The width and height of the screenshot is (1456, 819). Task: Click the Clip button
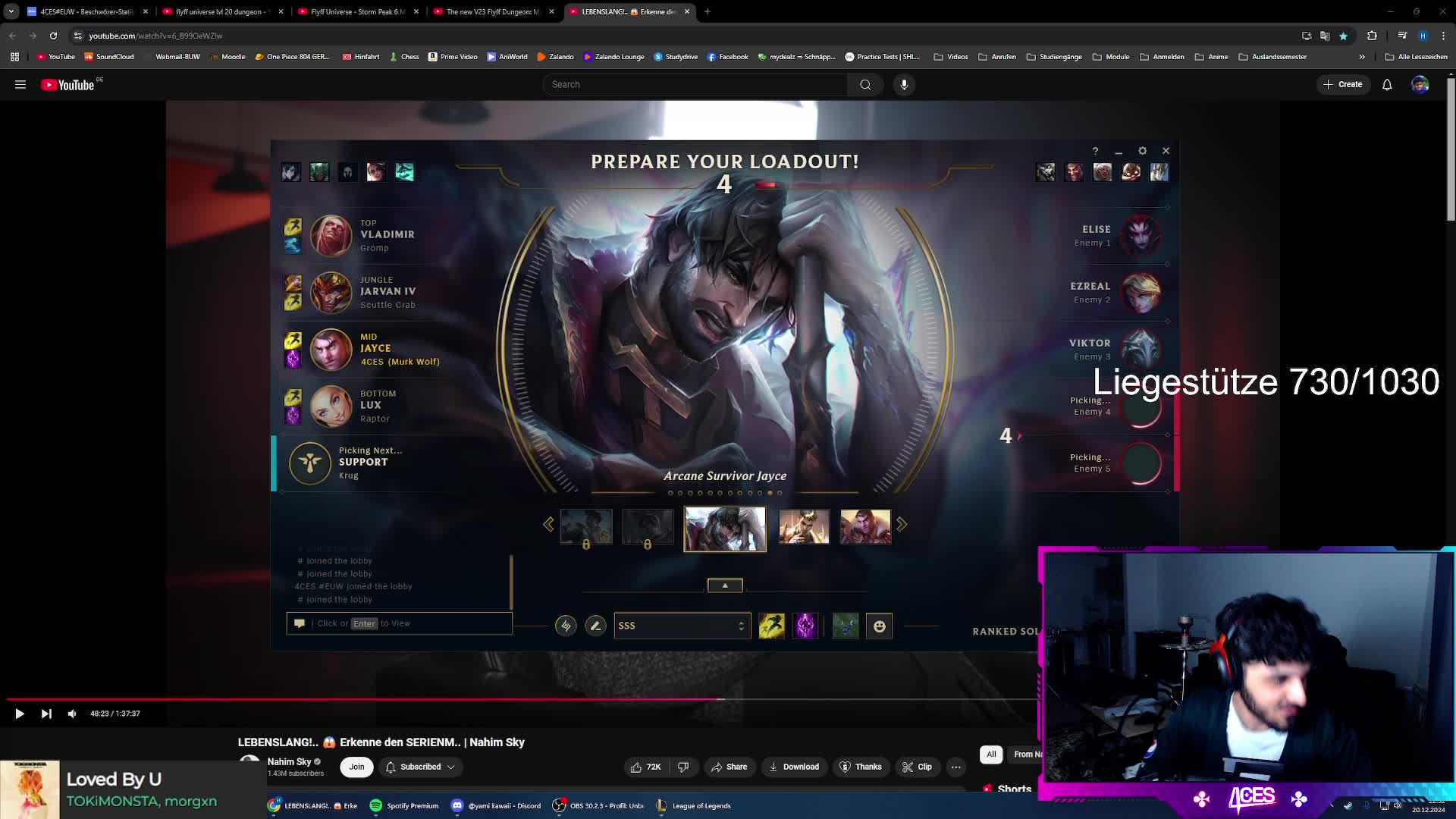(x=917, y=767)
